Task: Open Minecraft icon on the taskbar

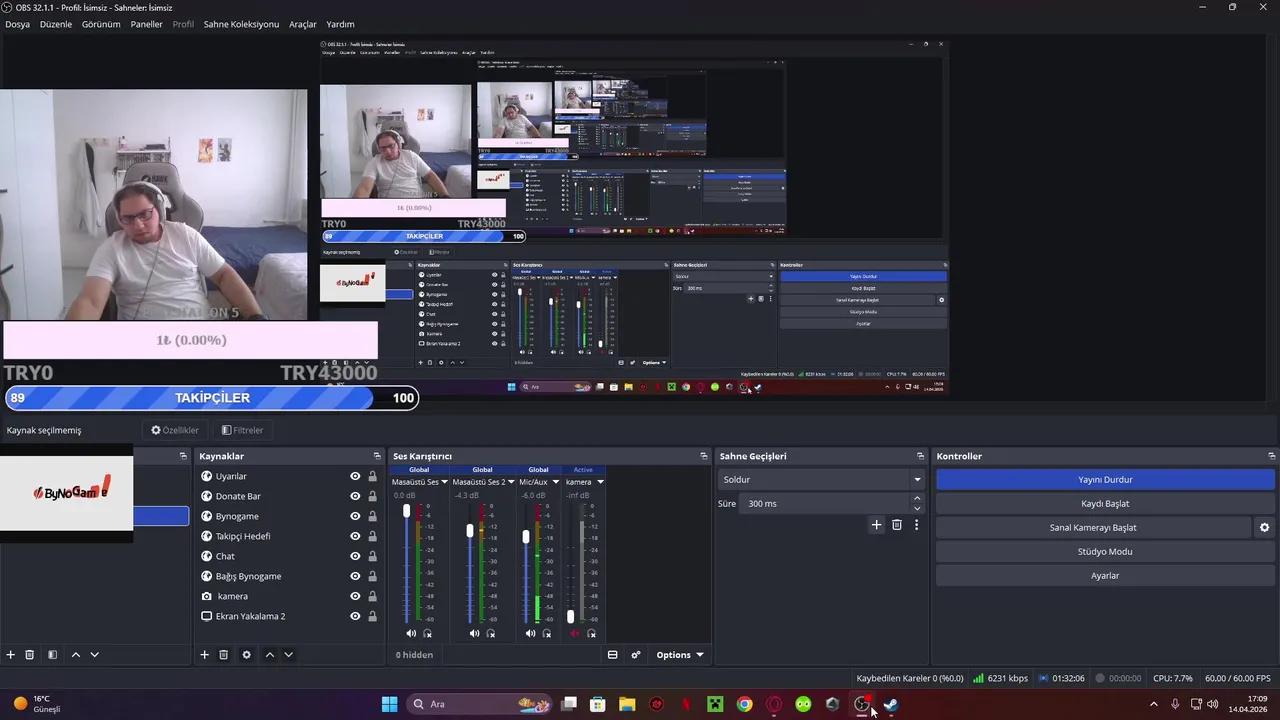Action: [715, 704]
